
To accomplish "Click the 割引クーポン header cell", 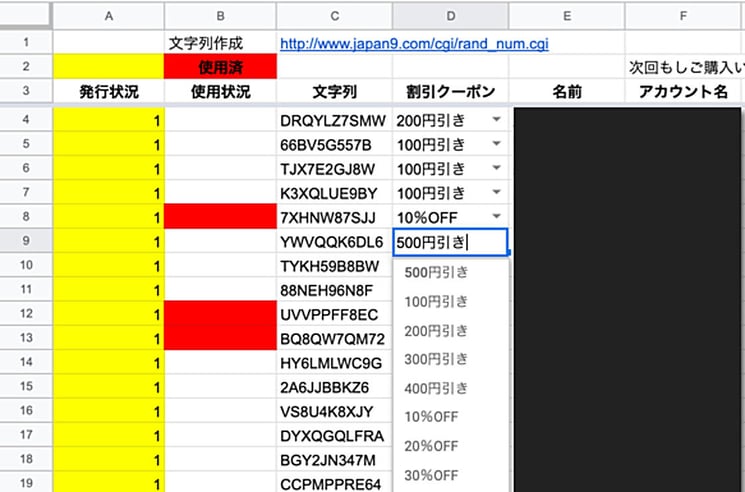I will pos(450,92).
